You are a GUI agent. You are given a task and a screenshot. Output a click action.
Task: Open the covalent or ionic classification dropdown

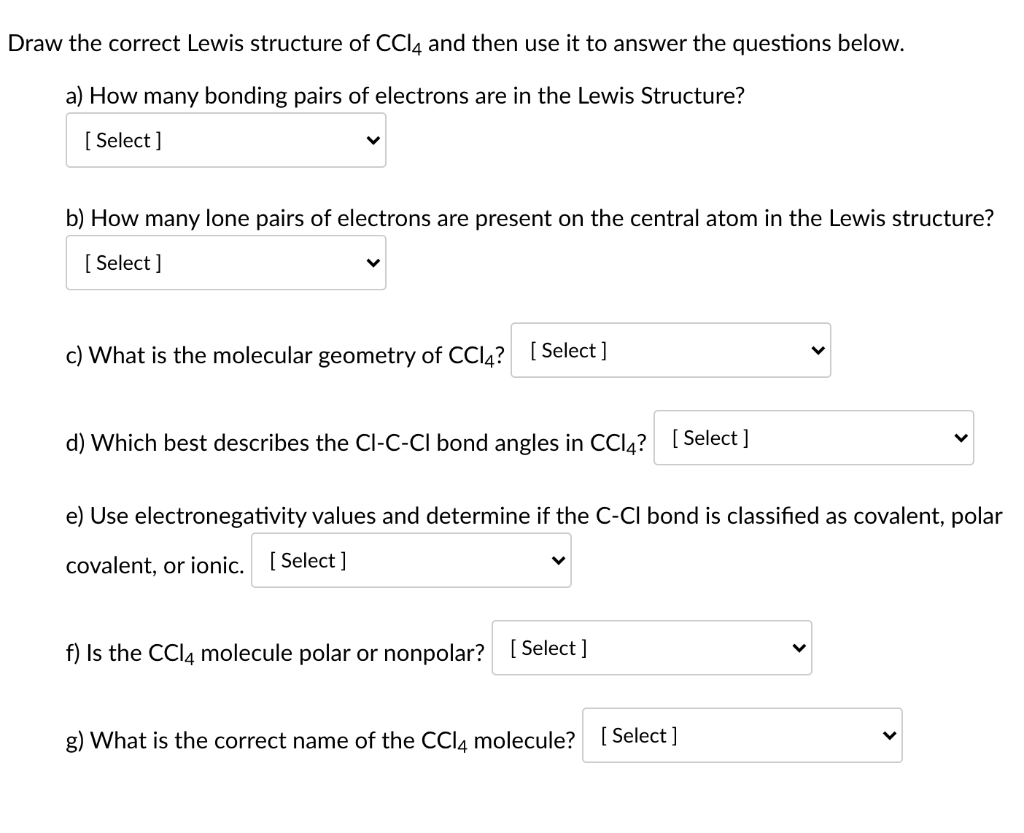(x=410, y=560)
